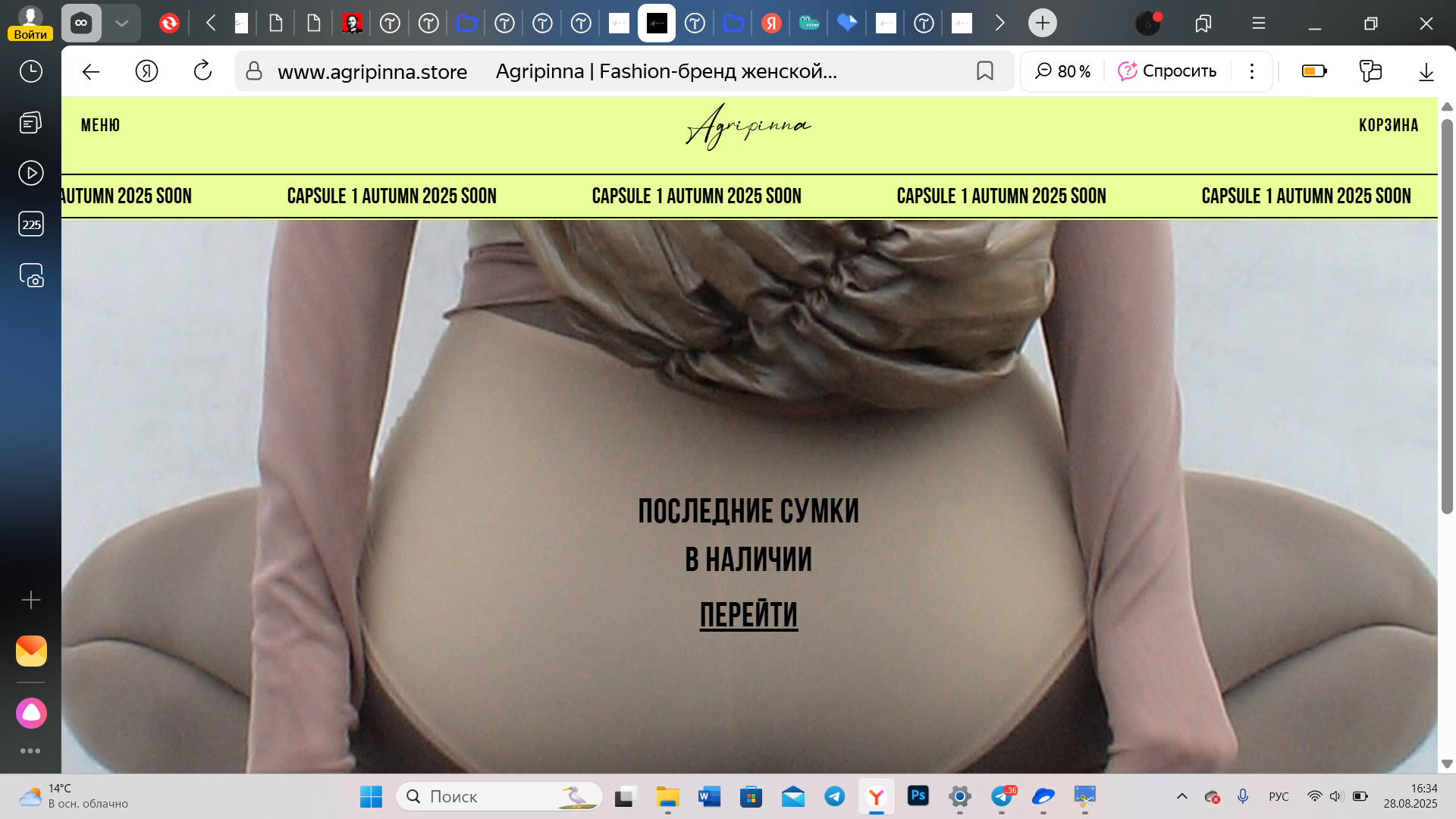1456x819 pixels.
Task: Switch to the blue heart icon tab
Action: 847,24
